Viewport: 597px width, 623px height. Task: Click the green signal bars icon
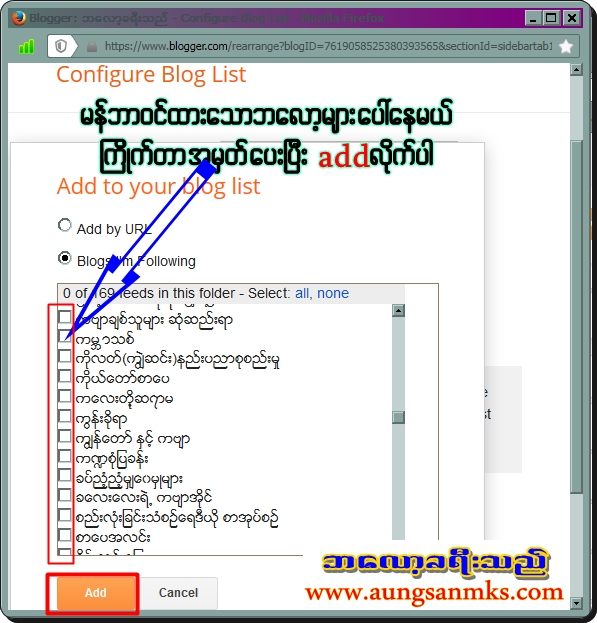click(x=27, y=46)
